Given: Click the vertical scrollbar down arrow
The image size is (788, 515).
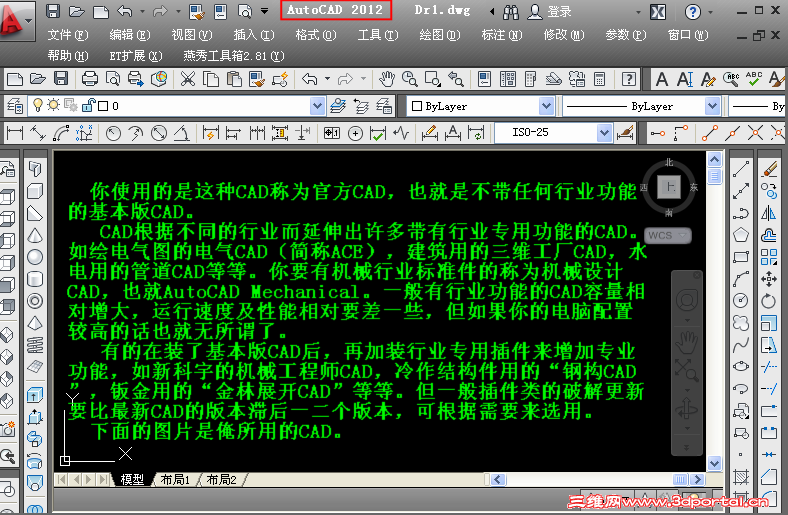Looking at the screenshot, I should (714, 463).
